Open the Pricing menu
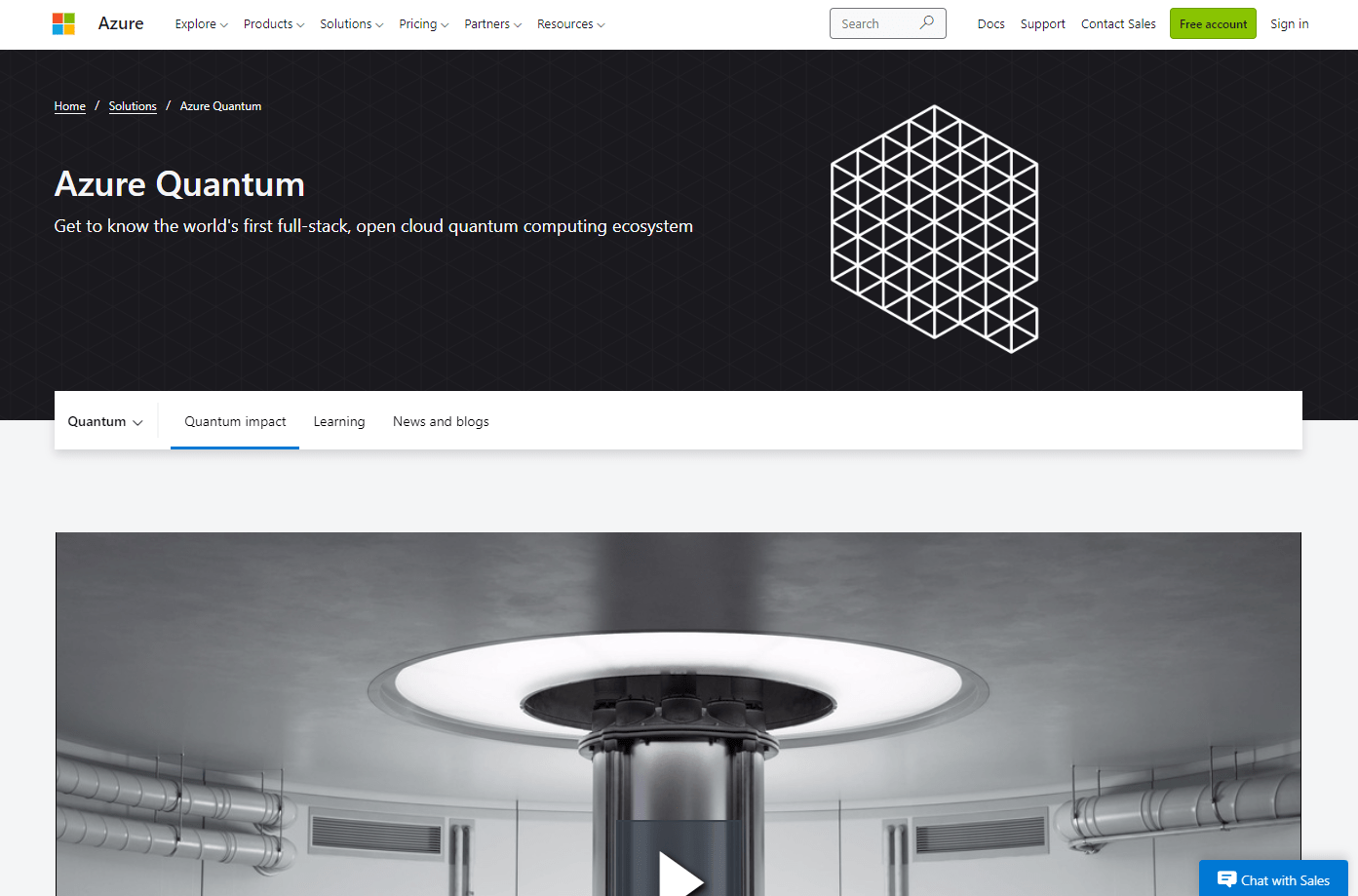1358x896 pixels. [422, 23]
